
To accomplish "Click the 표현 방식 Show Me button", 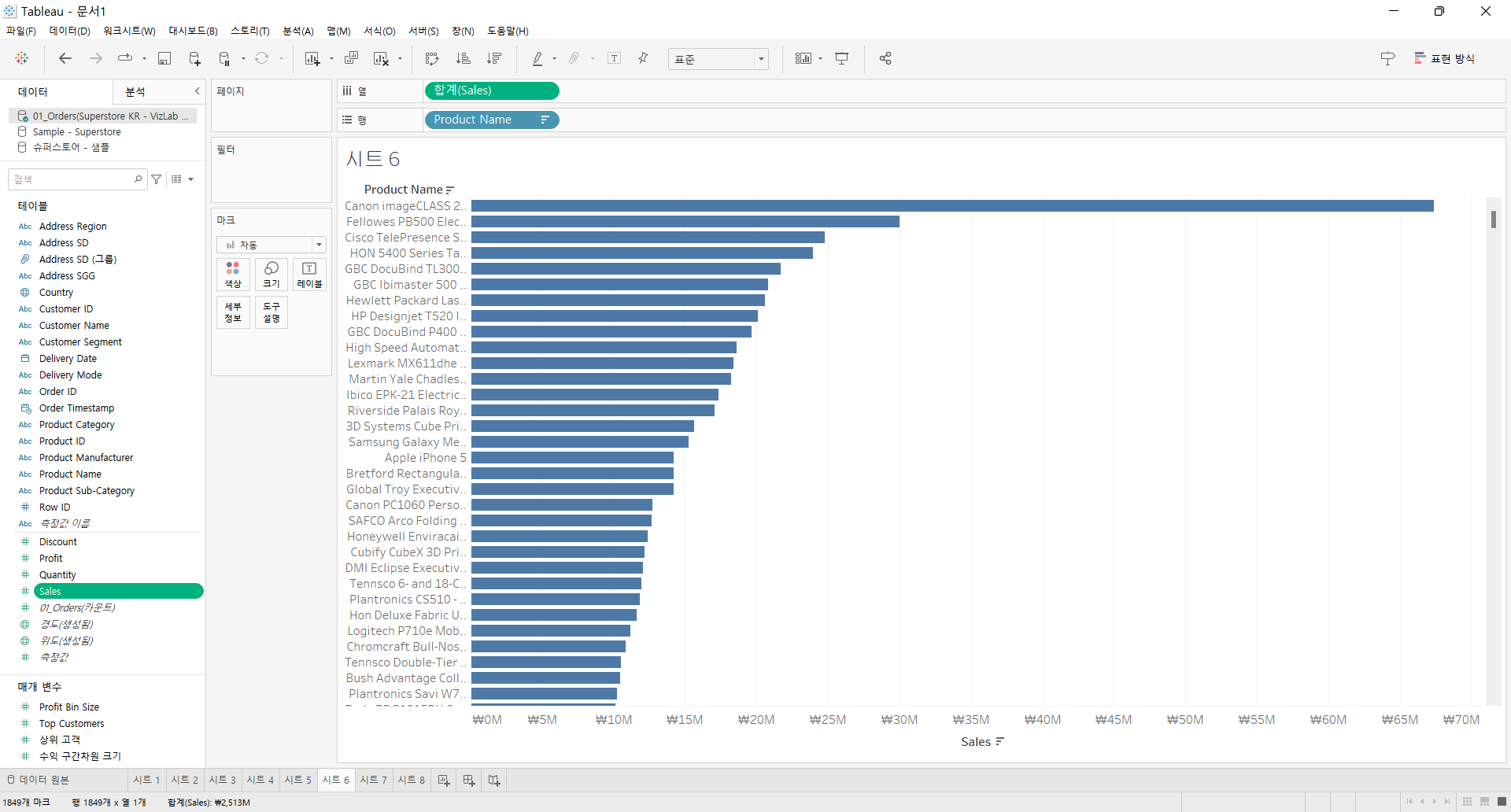I will (x=1445, y=58).
